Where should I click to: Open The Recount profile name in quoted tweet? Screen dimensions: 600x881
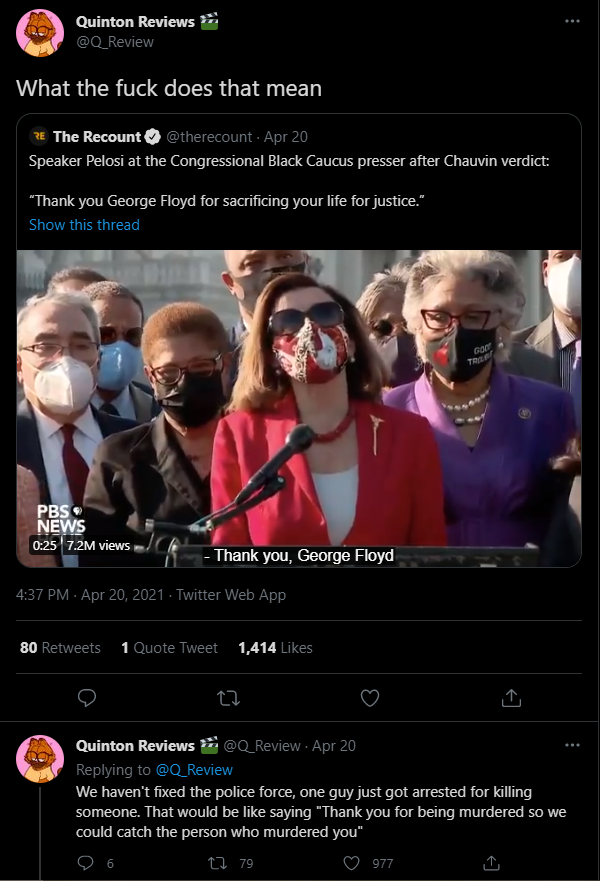(x=97, y=137)
